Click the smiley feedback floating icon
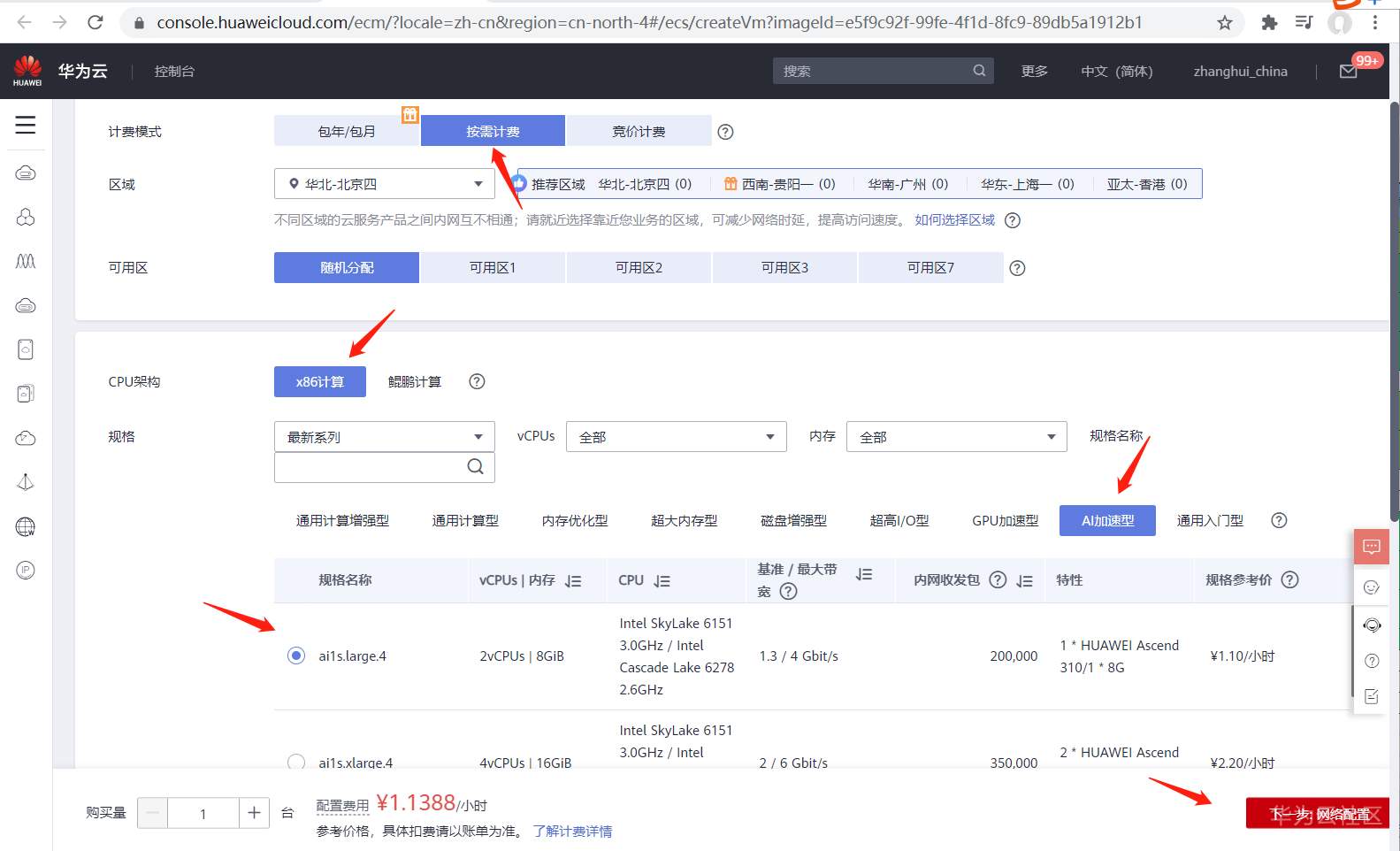 point(1372,586)
